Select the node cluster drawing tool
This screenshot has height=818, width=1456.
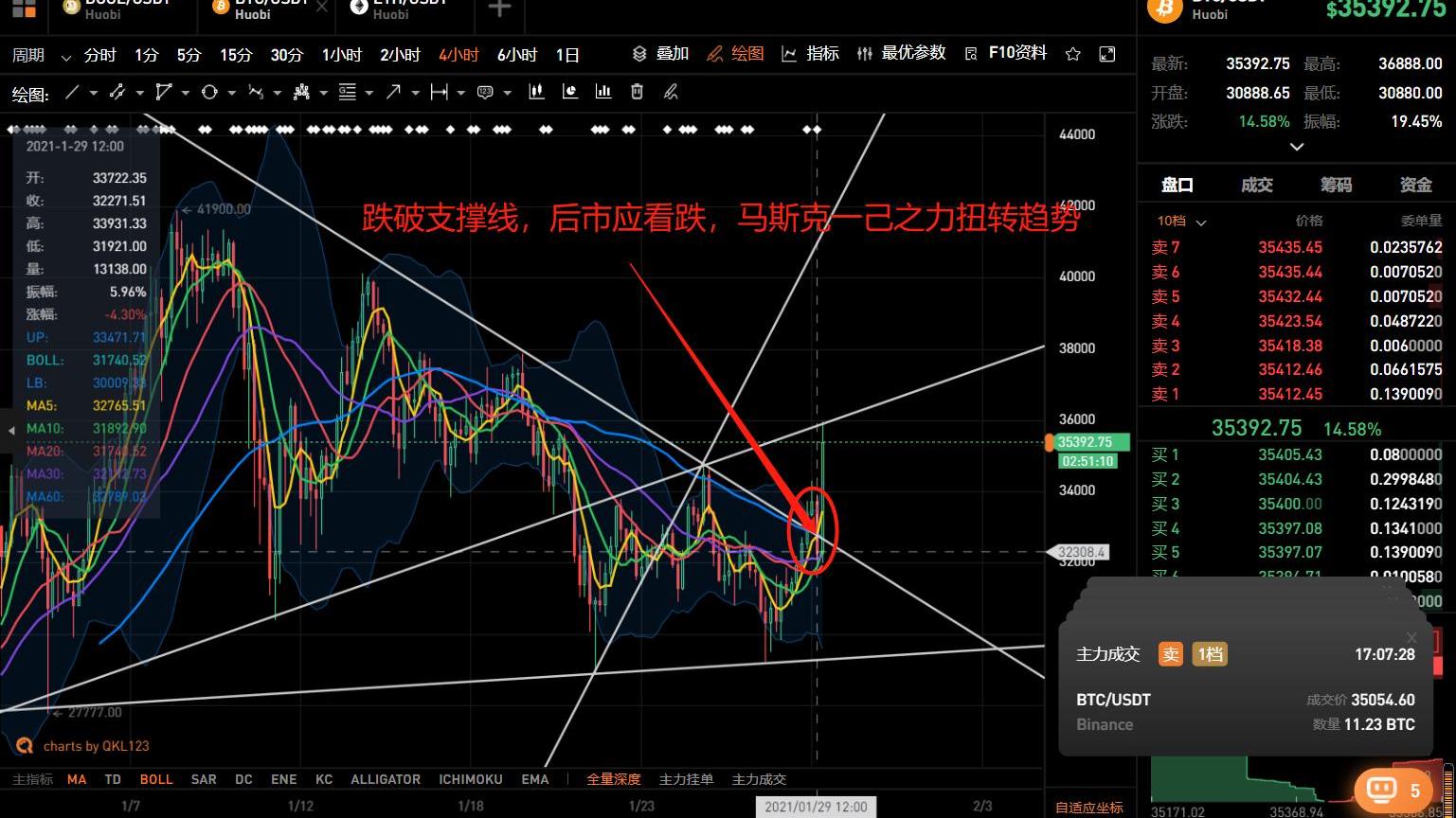301,92
